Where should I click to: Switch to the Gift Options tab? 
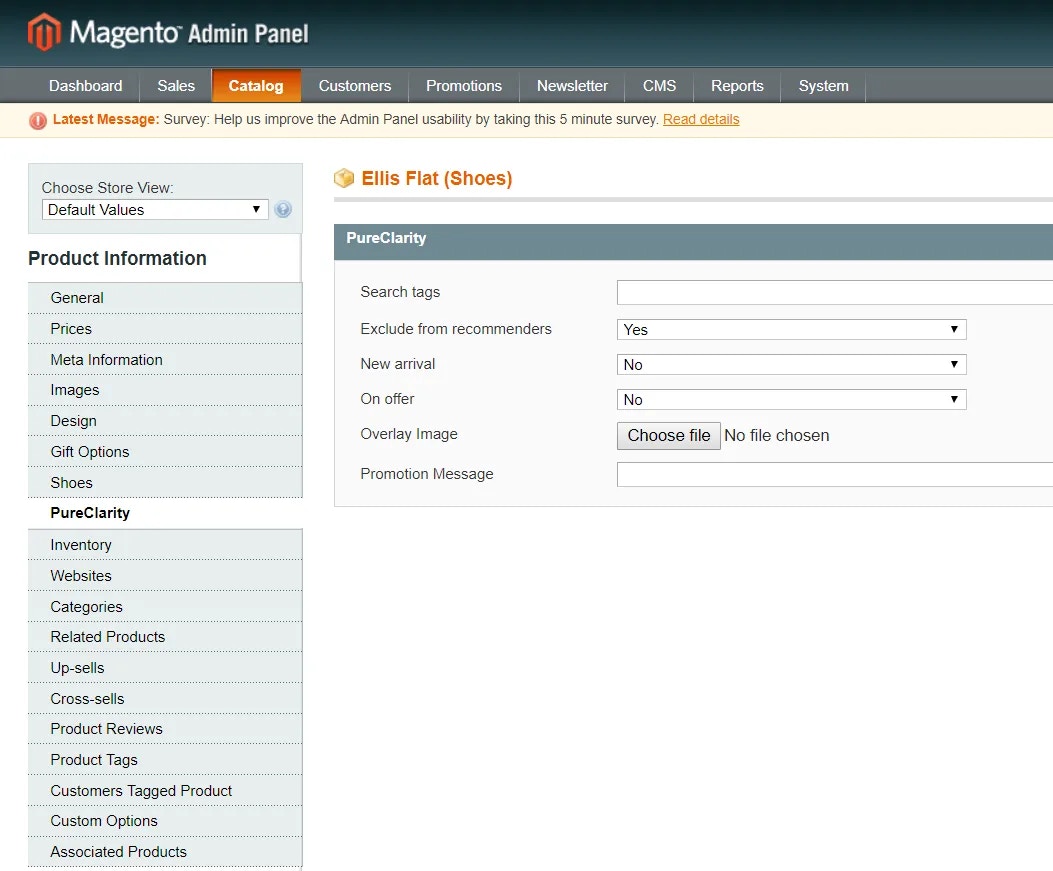[x=165, y=451]
